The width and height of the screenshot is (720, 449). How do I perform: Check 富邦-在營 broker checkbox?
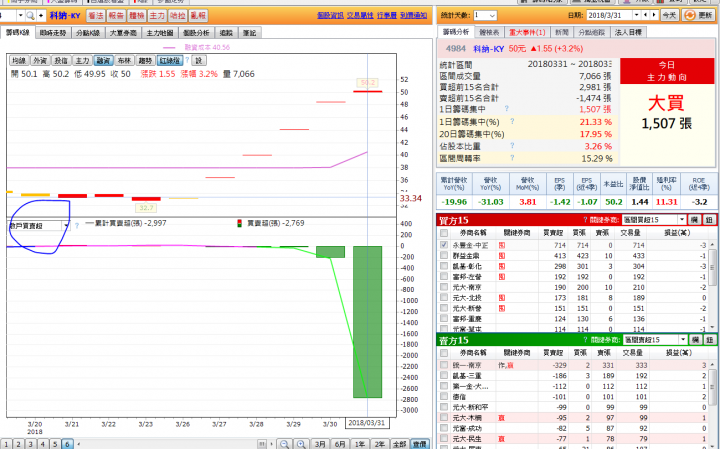(444, 277)
